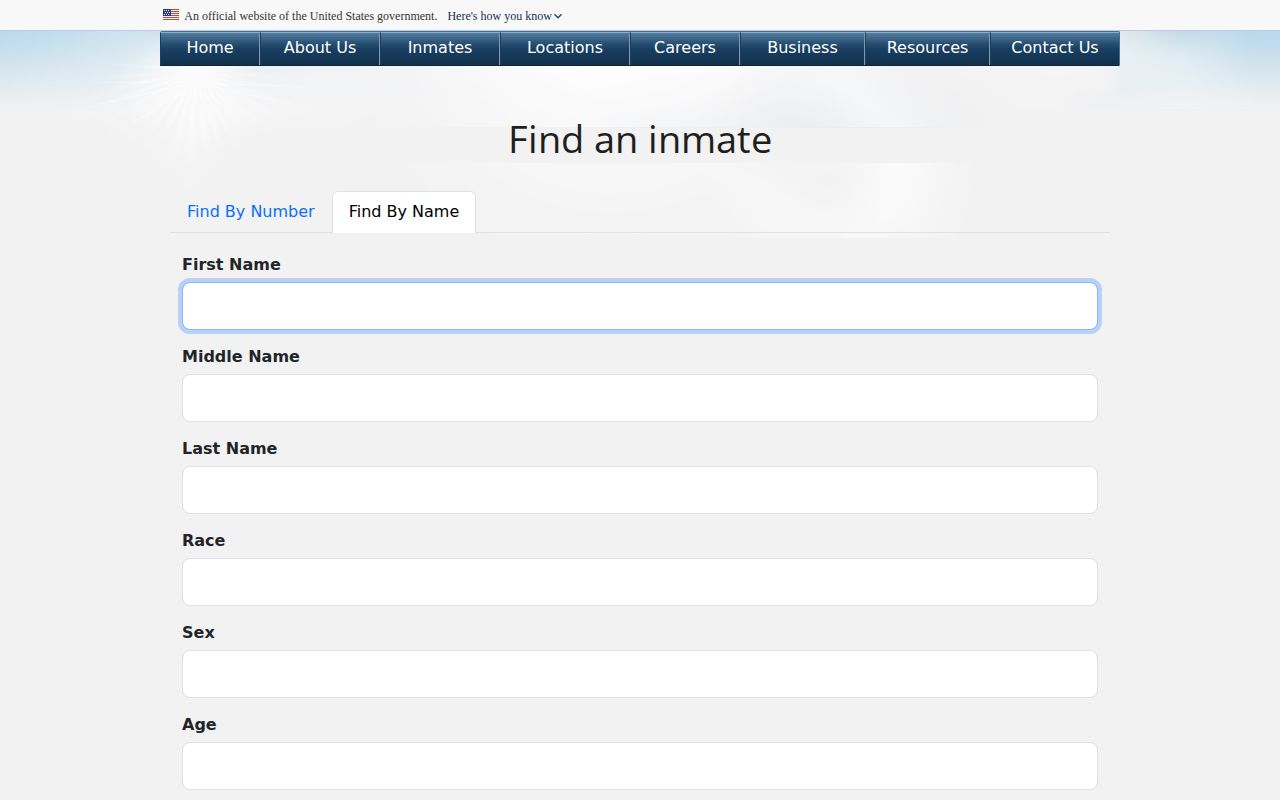The width and height of the screenshot is (1280, 800).
Task: Click the Last Name text box
Action: point(640,490)
